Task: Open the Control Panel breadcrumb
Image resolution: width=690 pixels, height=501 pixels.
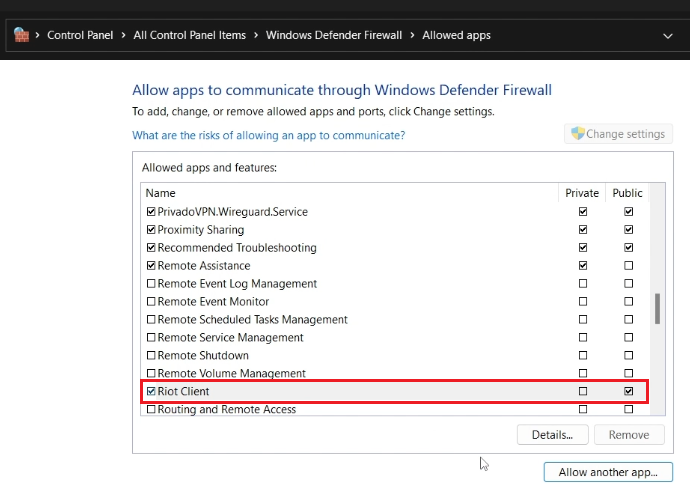Action: point(82,36)
